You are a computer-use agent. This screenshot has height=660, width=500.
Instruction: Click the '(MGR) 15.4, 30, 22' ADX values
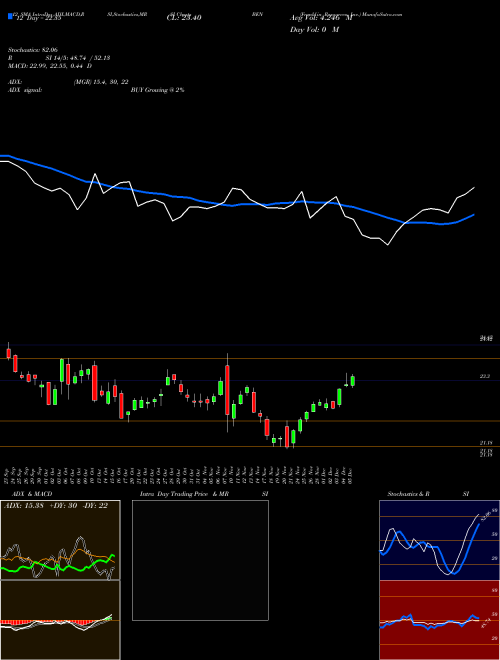click(x=101, y=82)
